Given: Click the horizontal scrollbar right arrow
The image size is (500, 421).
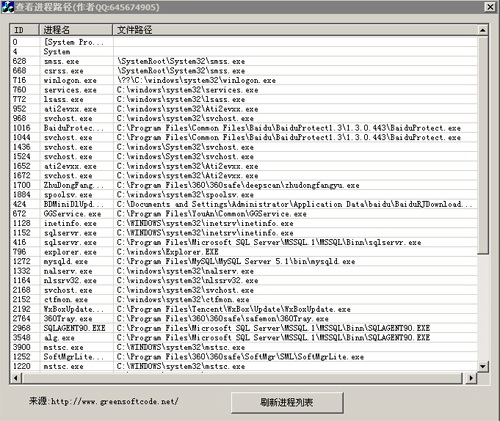Looking at the screenshot, I should coord(471,378).
